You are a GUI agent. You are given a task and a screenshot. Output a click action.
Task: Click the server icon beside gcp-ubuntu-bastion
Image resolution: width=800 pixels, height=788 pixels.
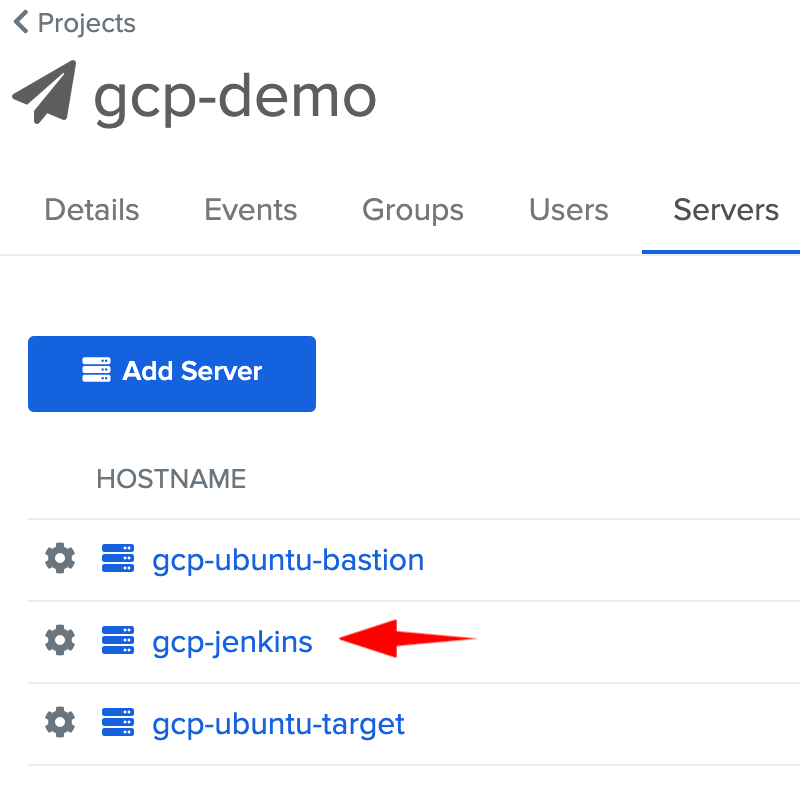(x=118, y=559)
